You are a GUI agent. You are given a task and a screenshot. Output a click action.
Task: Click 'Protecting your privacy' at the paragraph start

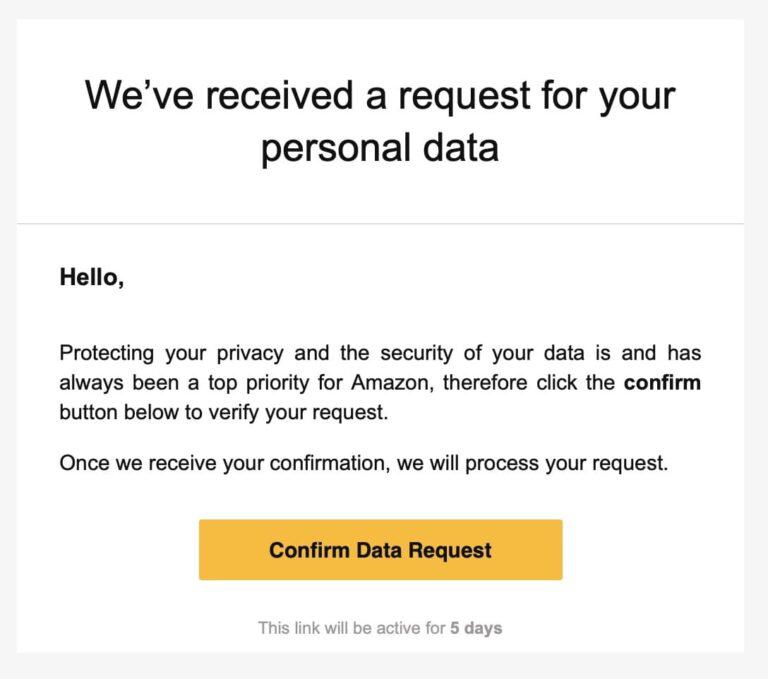pos(171,353)
